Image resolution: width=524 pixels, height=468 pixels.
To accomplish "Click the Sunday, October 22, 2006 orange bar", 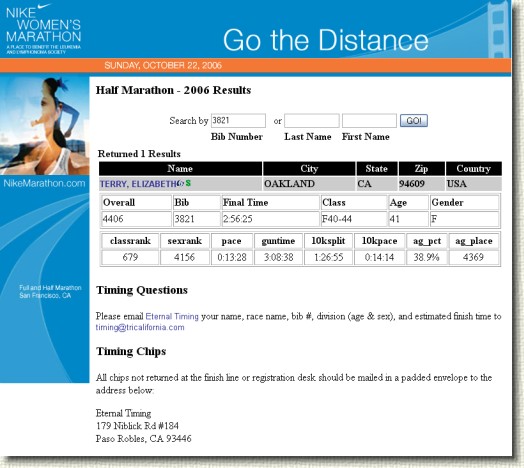I will click(255, 65).
